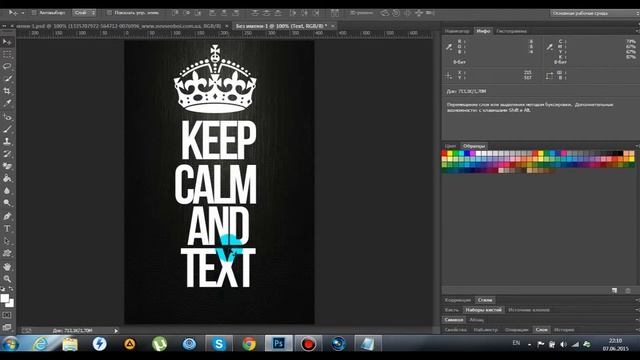
Task: Select the Zoom tool
Action: [7, 279]
